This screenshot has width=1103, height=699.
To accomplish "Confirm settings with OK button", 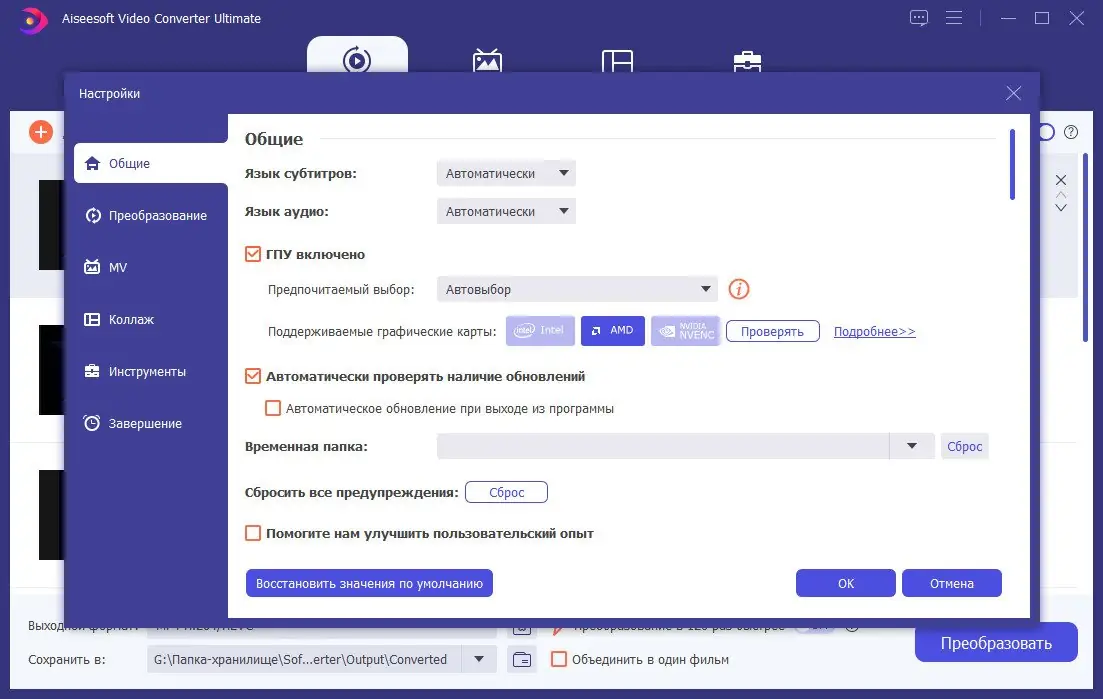I will point(846,583).
